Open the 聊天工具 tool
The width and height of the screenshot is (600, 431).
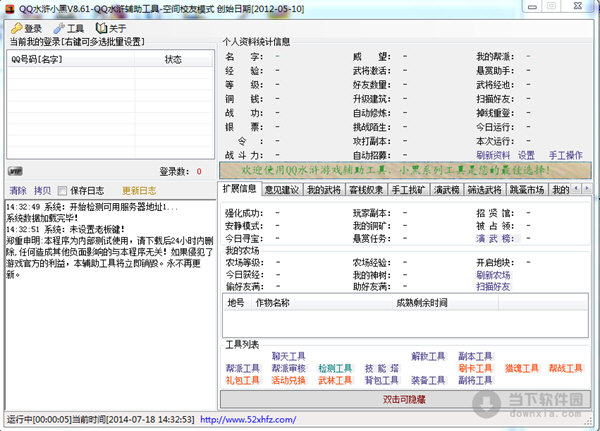click(289, 356)
